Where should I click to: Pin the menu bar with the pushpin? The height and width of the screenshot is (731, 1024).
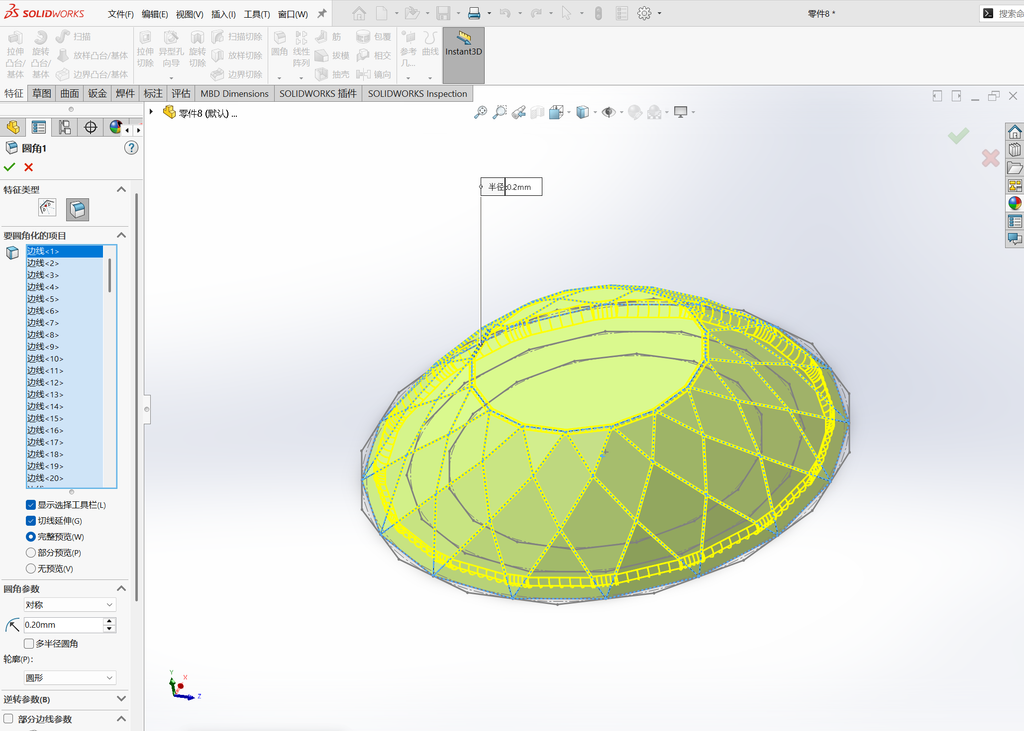pos(322,13)
